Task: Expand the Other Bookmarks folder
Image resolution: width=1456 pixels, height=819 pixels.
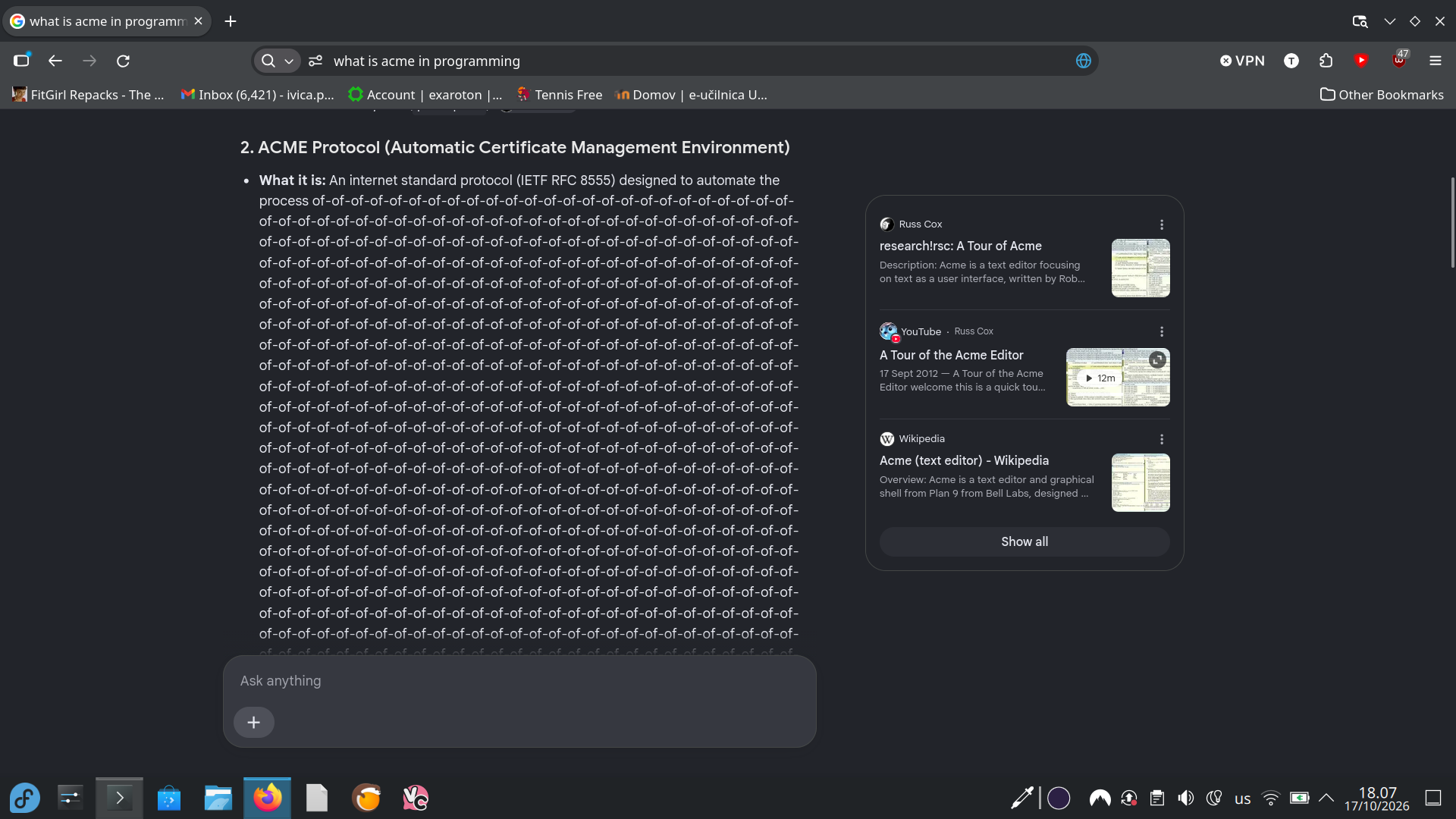Action: (x=1382, y=95)
